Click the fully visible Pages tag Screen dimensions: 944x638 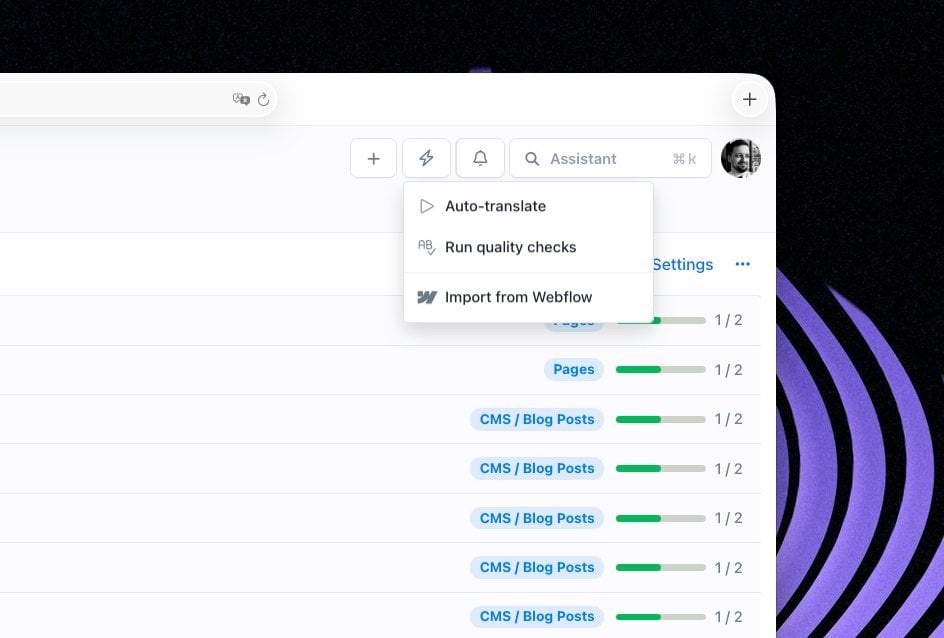574,369
